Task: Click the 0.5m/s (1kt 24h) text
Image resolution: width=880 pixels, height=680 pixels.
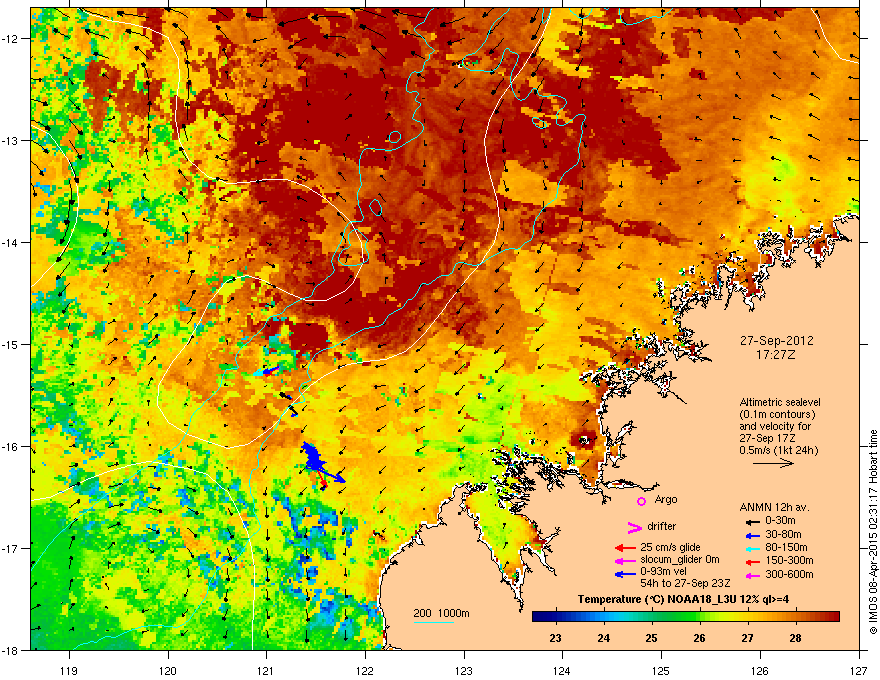Action: (x=778, y=450)
